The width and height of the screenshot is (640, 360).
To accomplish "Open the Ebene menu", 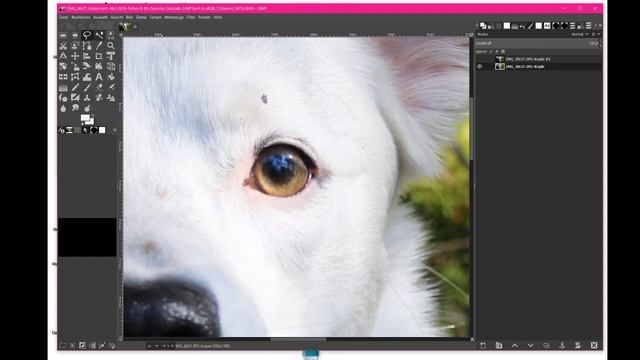I will tap(141, 18).
